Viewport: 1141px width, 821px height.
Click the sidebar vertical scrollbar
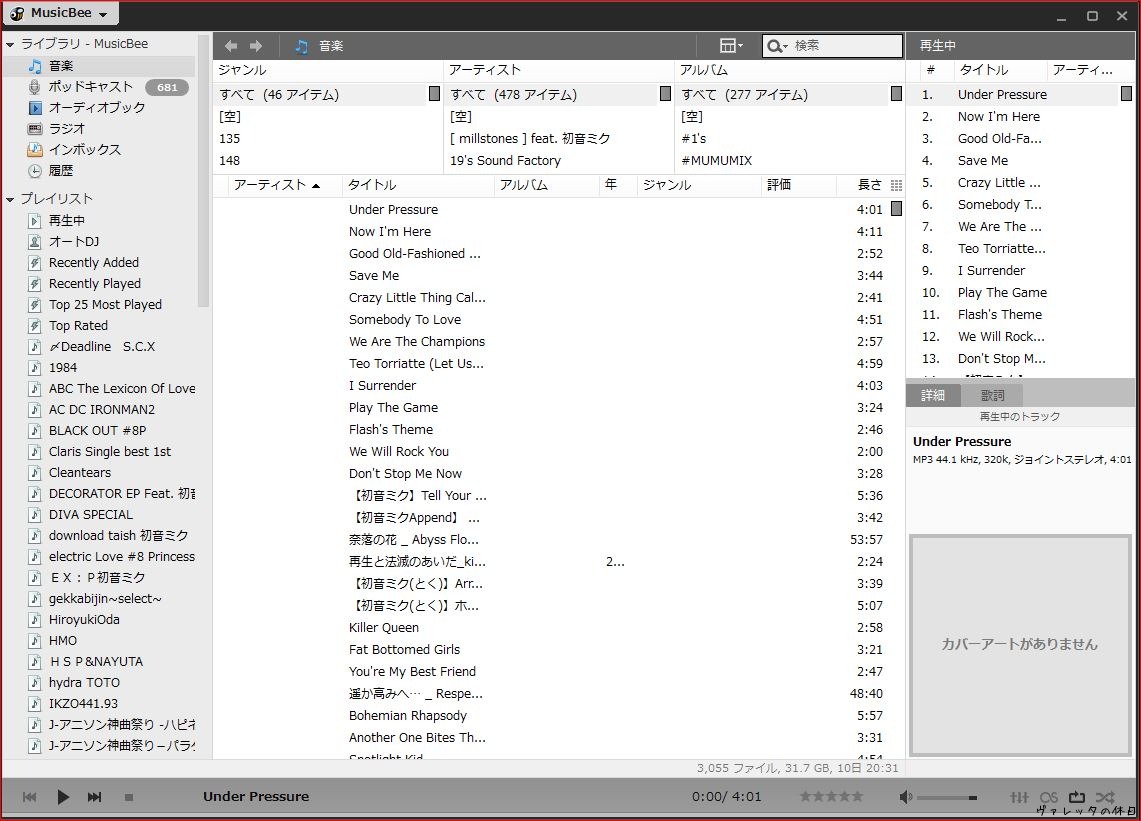pyautogui.click(x=203, y=171)
